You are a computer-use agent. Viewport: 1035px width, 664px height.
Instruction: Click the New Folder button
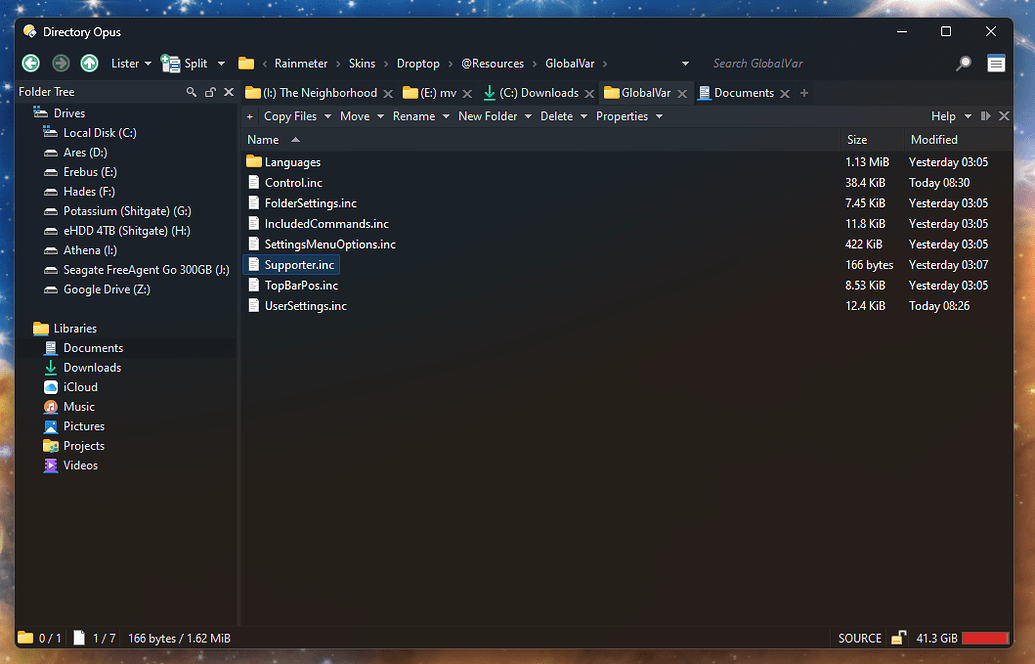(488, 116)
